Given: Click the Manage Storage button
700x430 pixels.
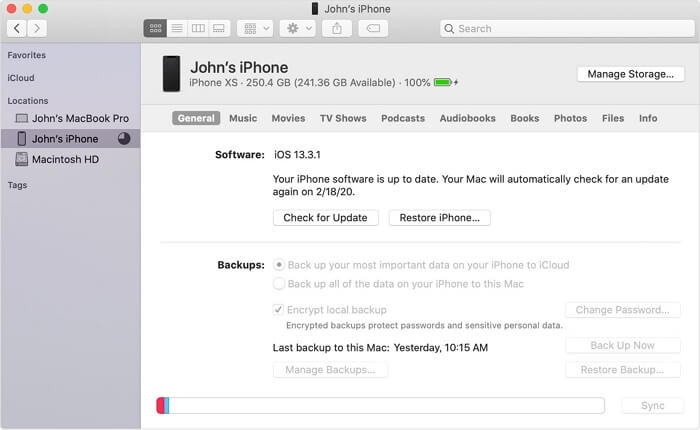Looking at the screenshot, I should pos(630,74).
